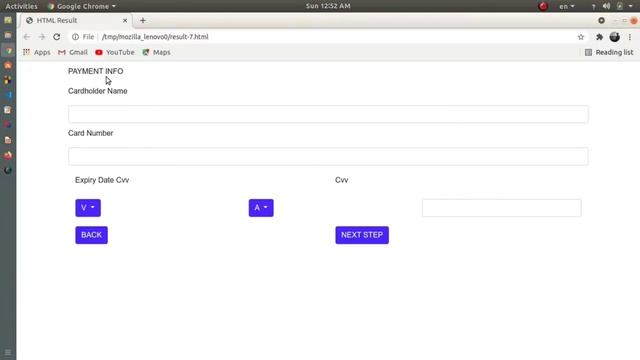
Task: Click the browser back arrow
Action: [x=27, y=37]
